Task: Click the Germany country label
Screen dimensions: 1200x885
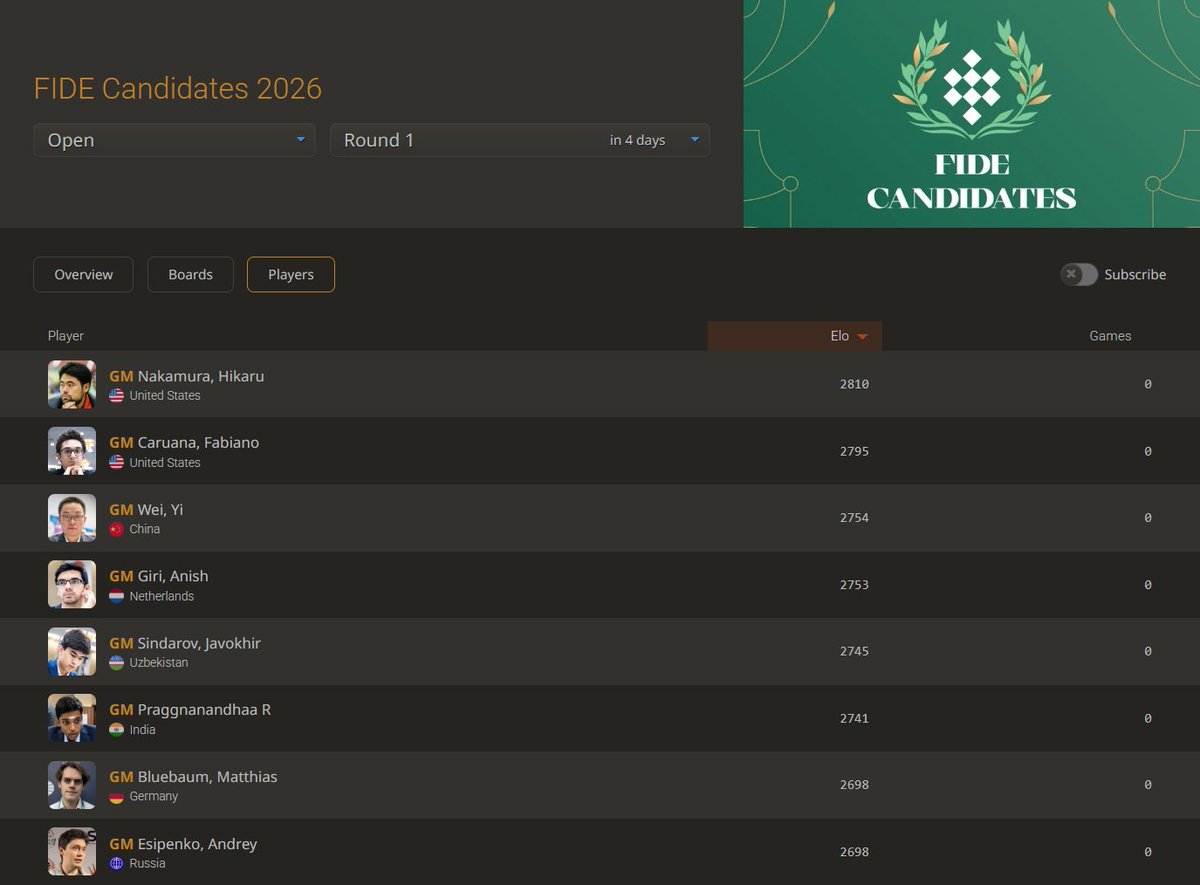Action: [x=154, y=797]
